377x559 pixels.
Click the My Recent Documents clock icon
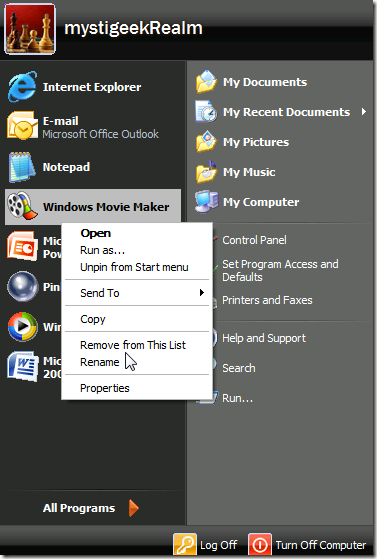(206, 112)
